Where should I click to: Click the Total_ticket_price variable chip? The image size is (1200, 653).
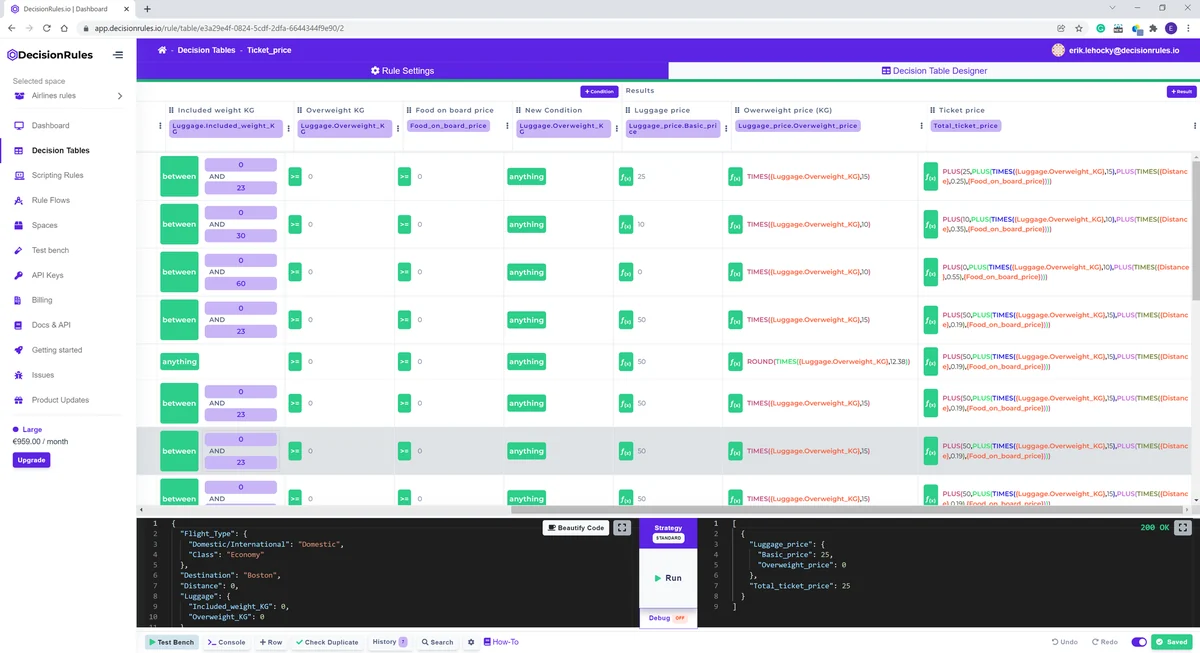[x=965, y=126]
